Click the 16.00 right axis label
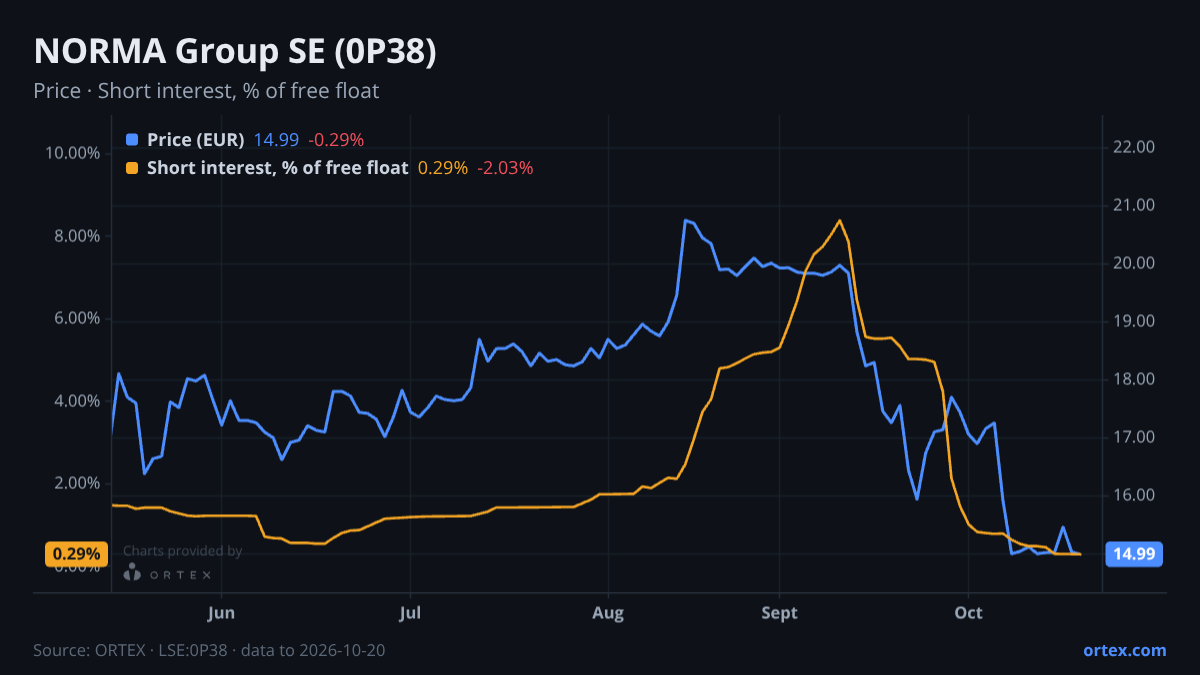 click(1134, 495)
